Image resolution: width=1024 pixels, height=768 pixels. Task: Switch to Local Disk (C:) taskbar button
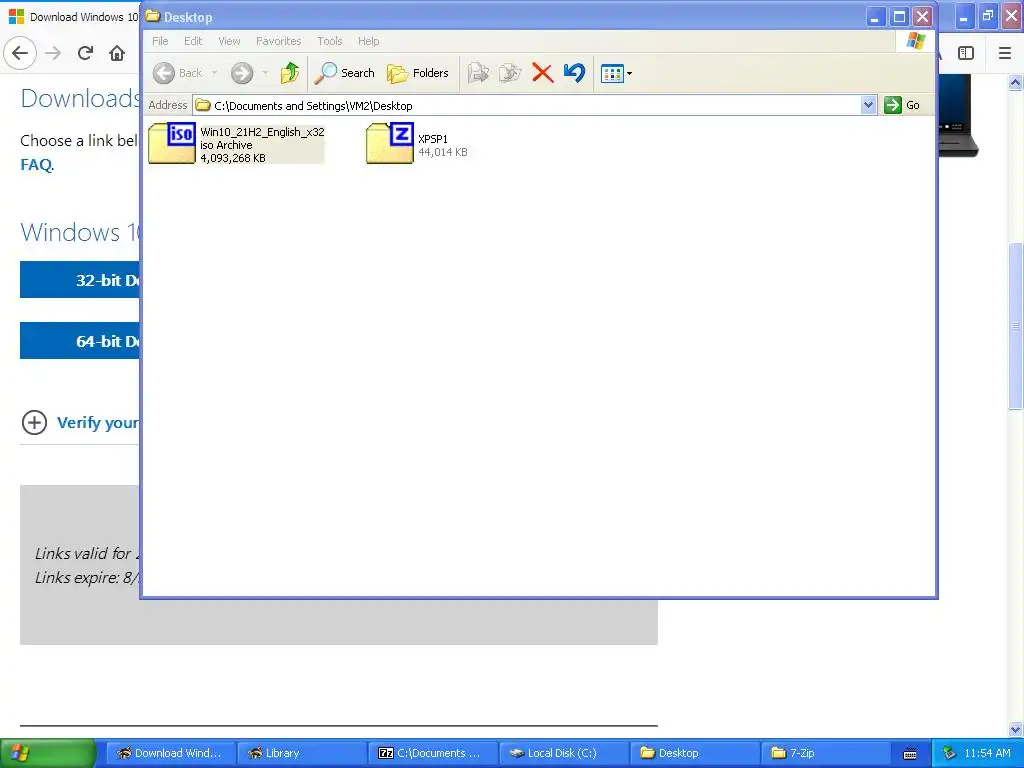564,753
